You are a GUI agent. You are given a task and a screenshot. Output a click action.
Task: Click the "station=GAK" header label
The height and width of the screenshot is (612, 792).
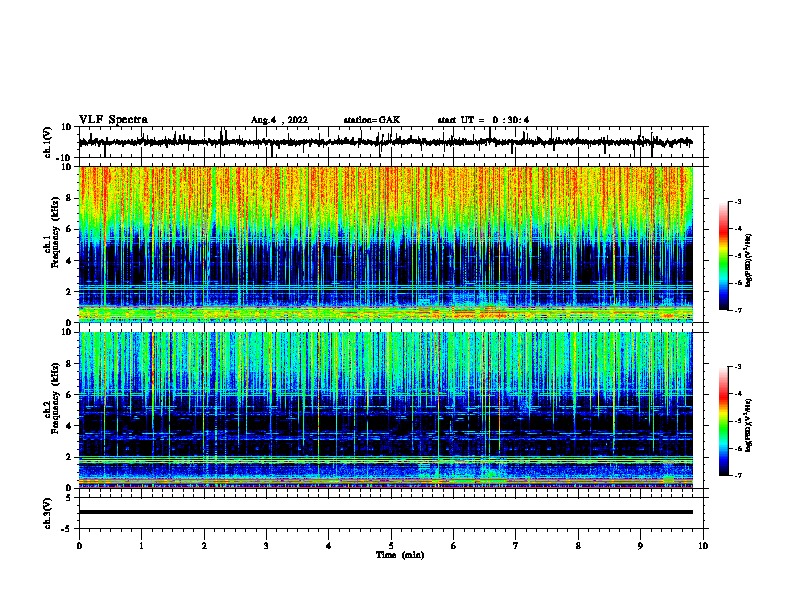(x=372, y=120)
